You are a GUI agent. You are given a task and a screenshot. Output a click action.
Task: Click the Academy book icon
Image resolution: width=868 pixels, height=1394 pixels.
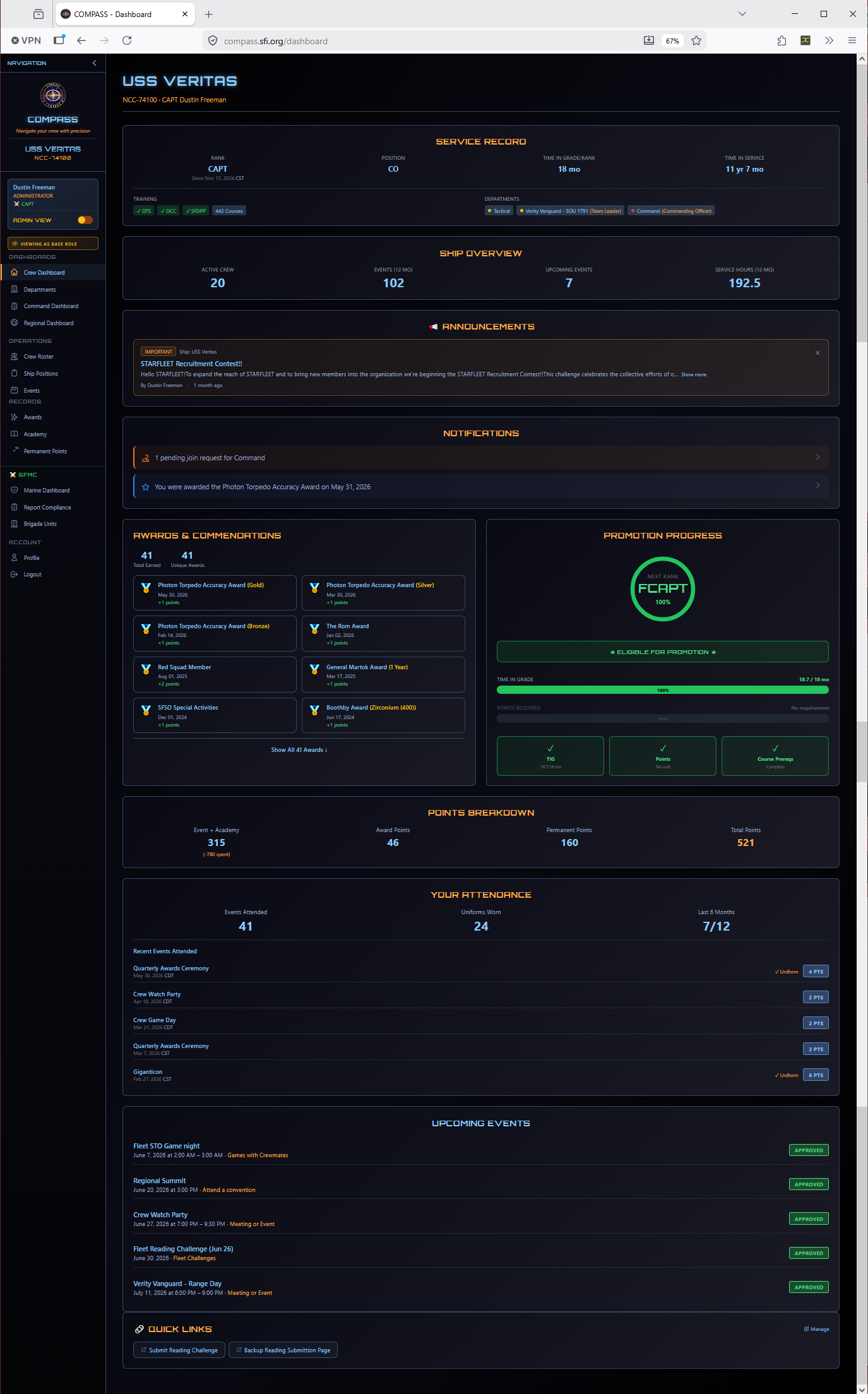point(14,434)
